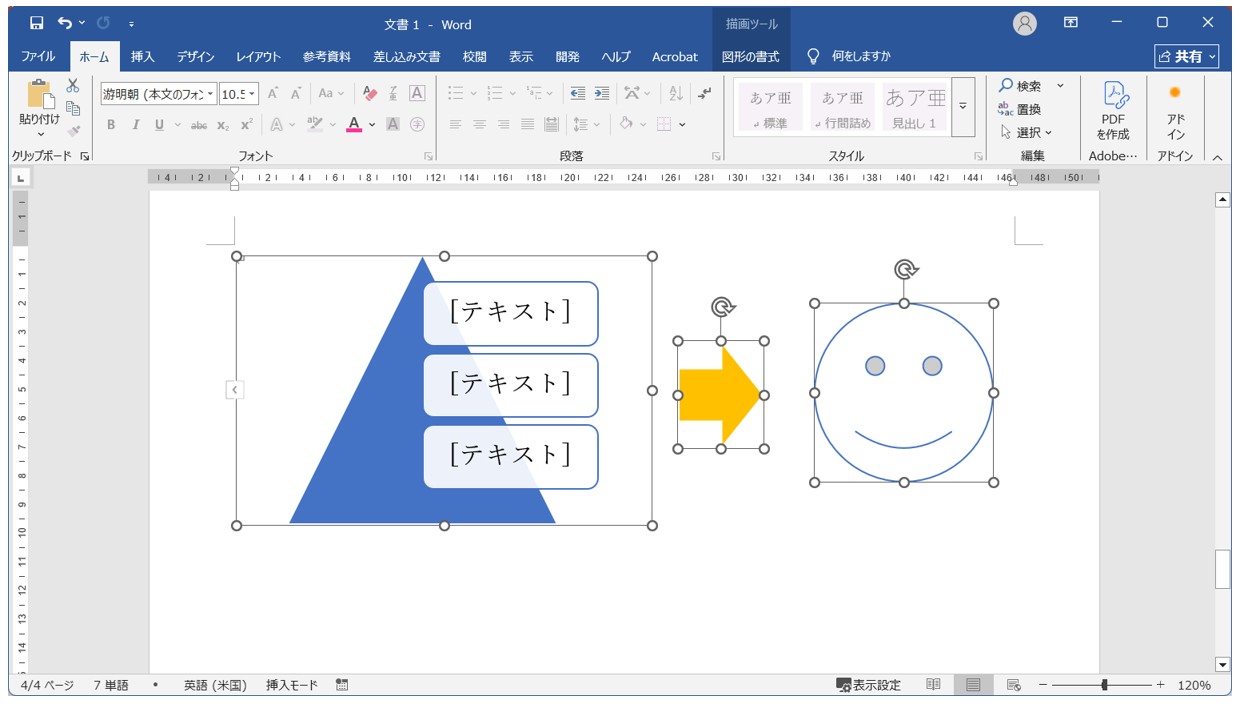Apply the 標準 style

[x=770, y=107]
